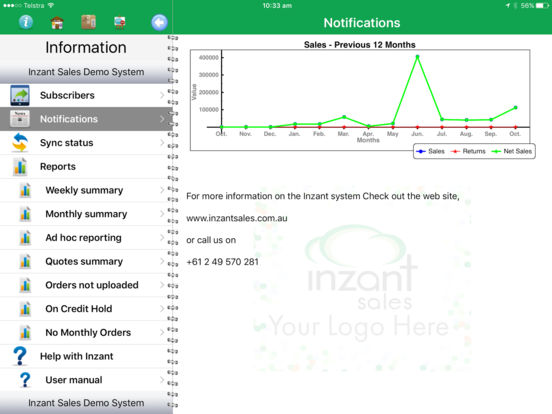Tap the Reports bar chart icon
This screenshot has height=414, width=552.
[x=20, y=167]
